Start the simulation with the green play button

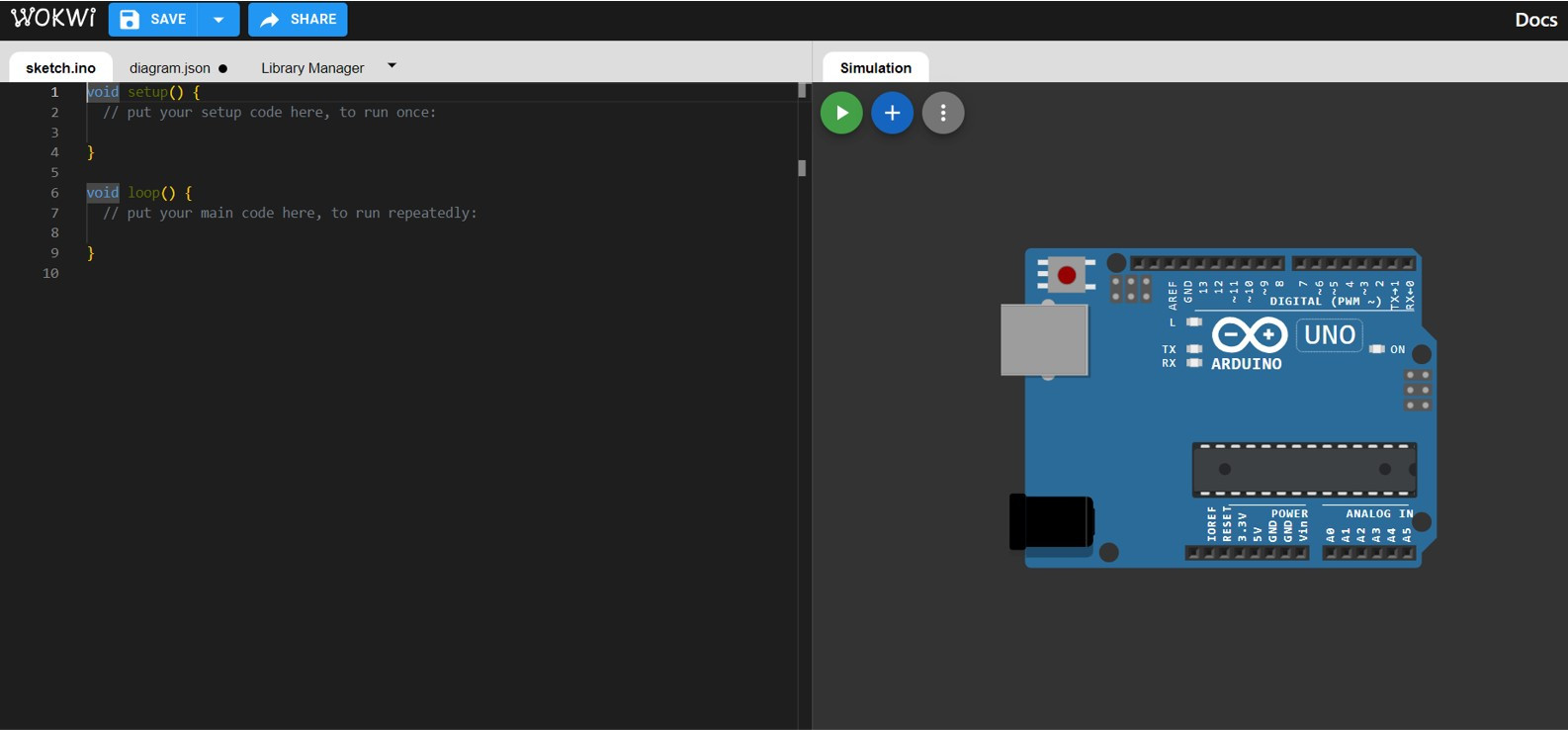[841, 113]
